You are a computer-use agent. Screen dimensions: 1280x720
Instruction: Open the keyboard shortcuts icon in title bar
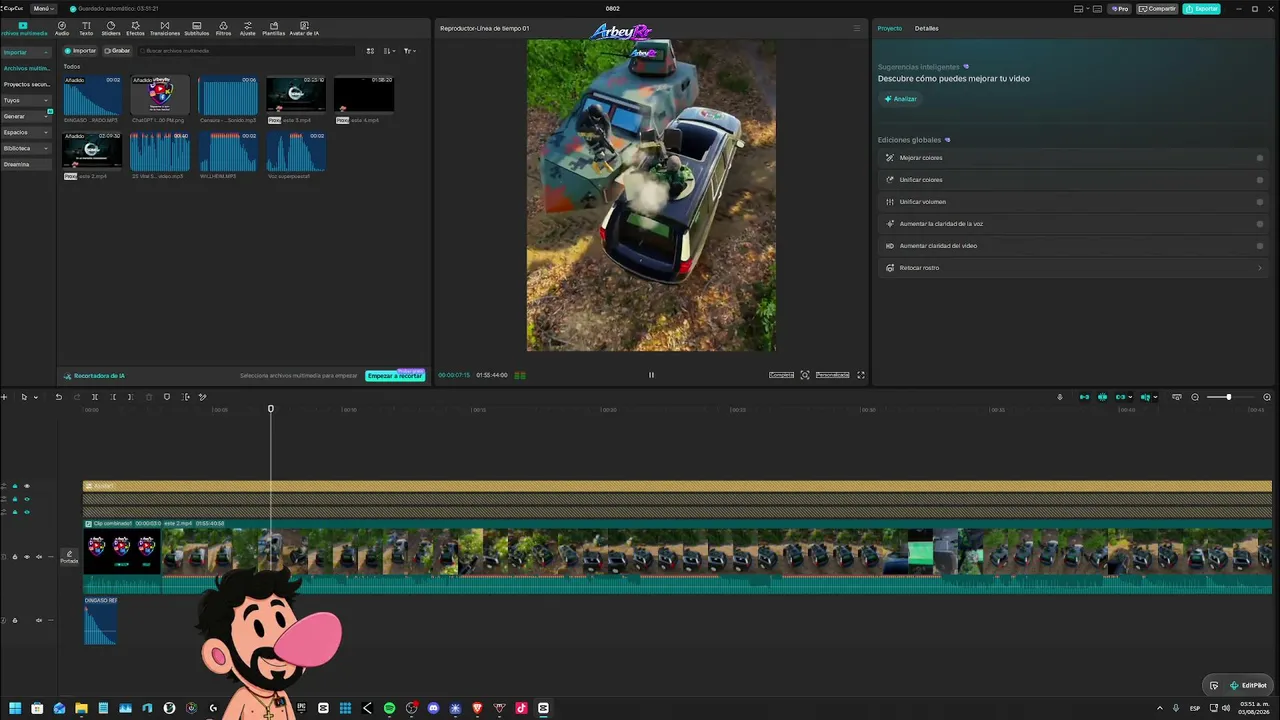1096,9
